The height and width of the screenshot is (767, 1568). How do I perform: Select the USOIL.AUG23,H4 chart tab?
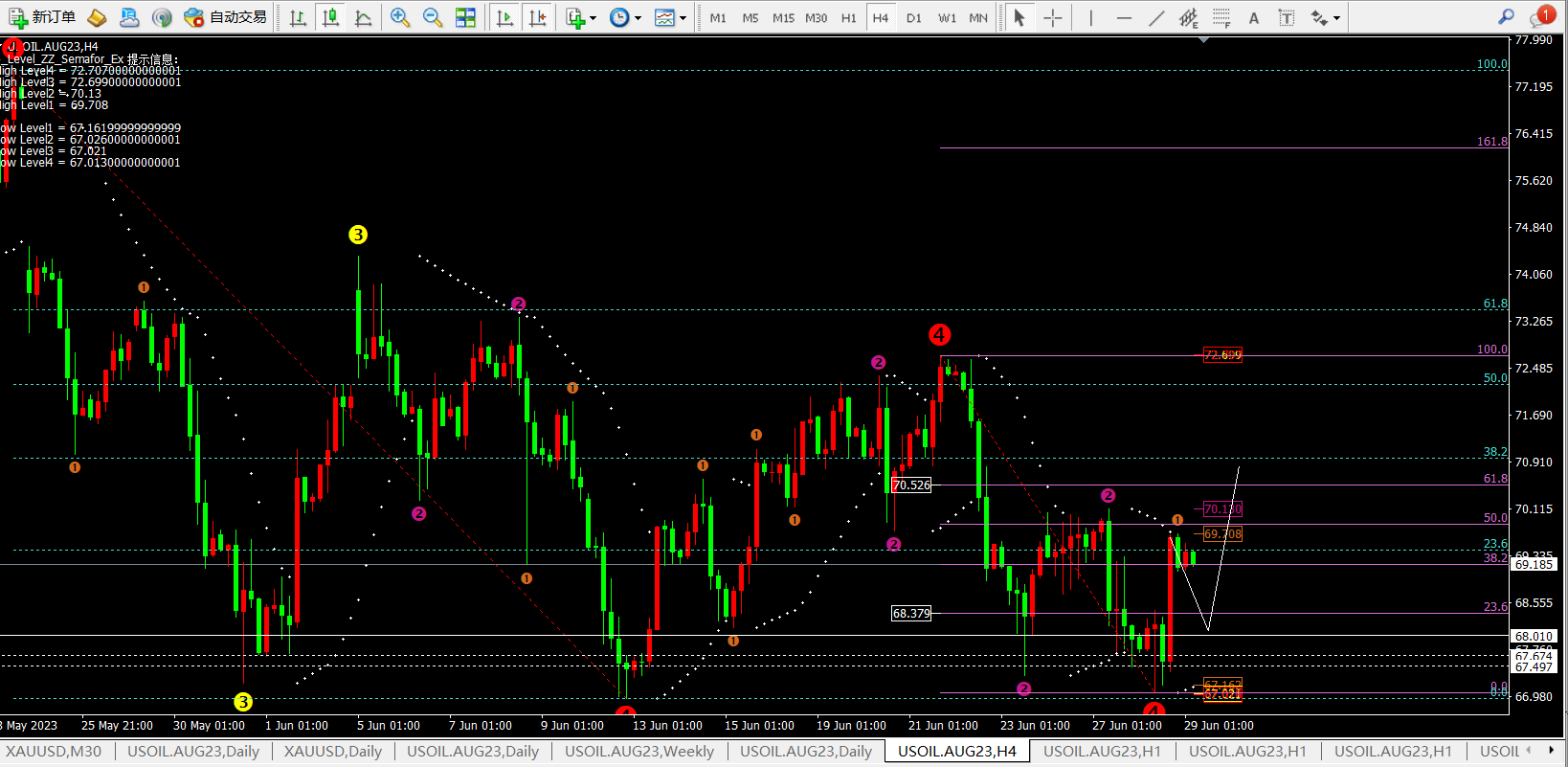point(957,752)
